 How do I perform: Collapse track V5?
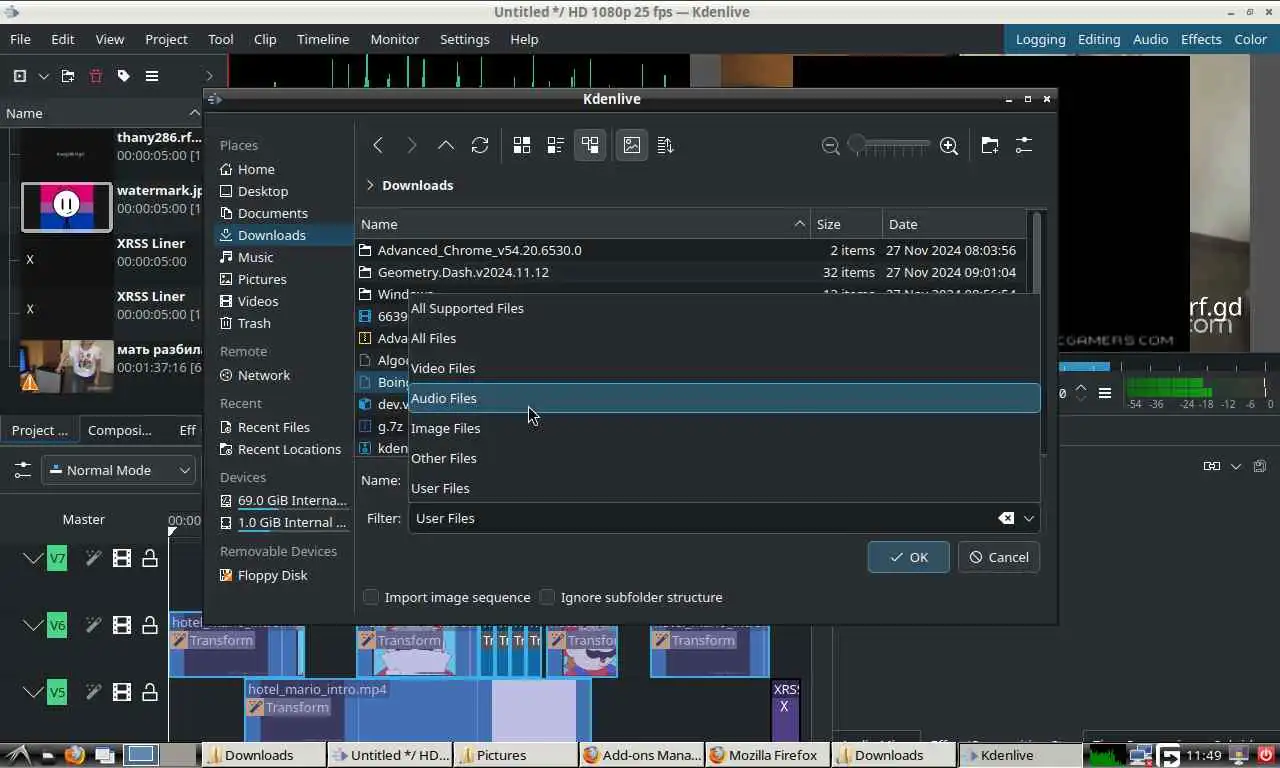coord(33,691)
